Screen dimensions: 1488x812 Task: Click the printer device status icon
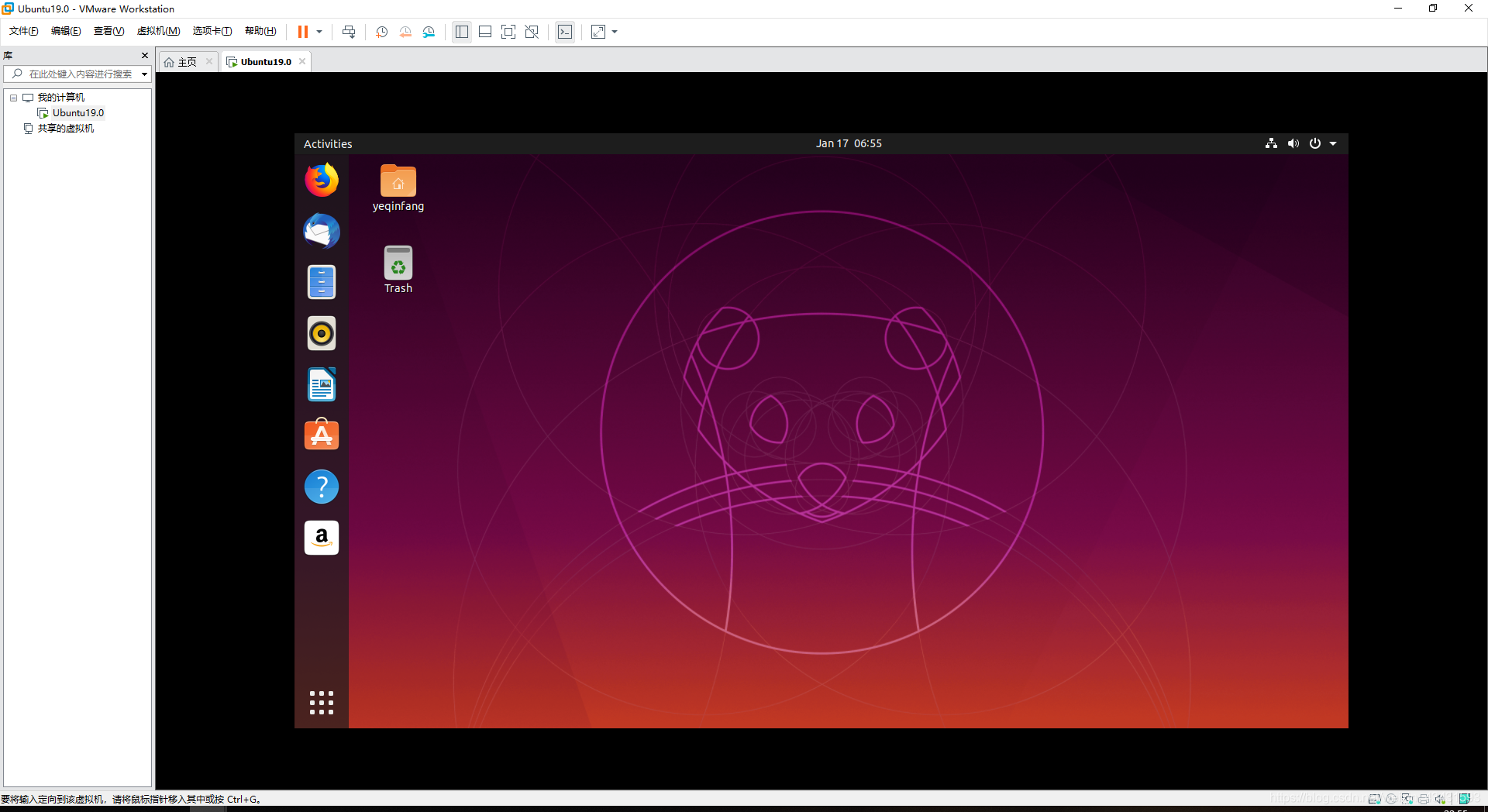point(1424,799)
